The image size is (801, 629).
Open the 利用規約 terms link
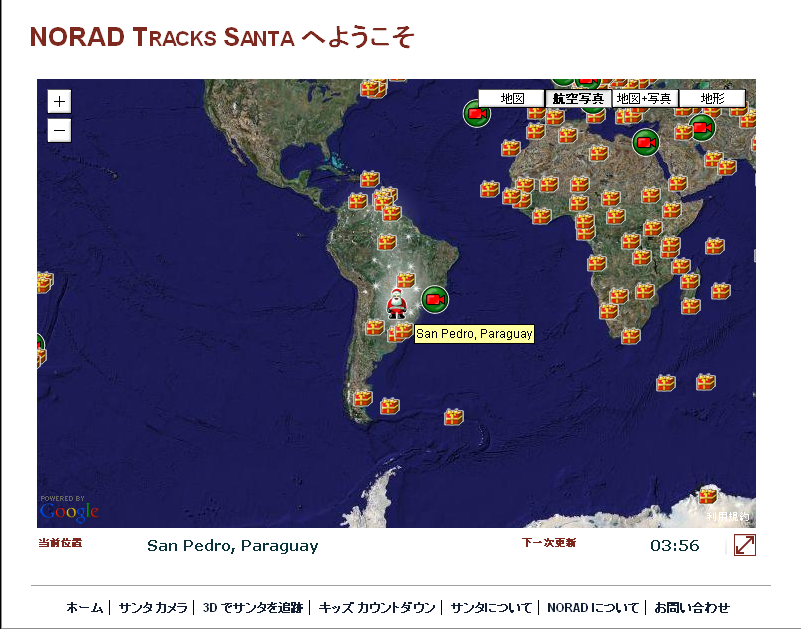pyautogui.click(x=728, y=517)
